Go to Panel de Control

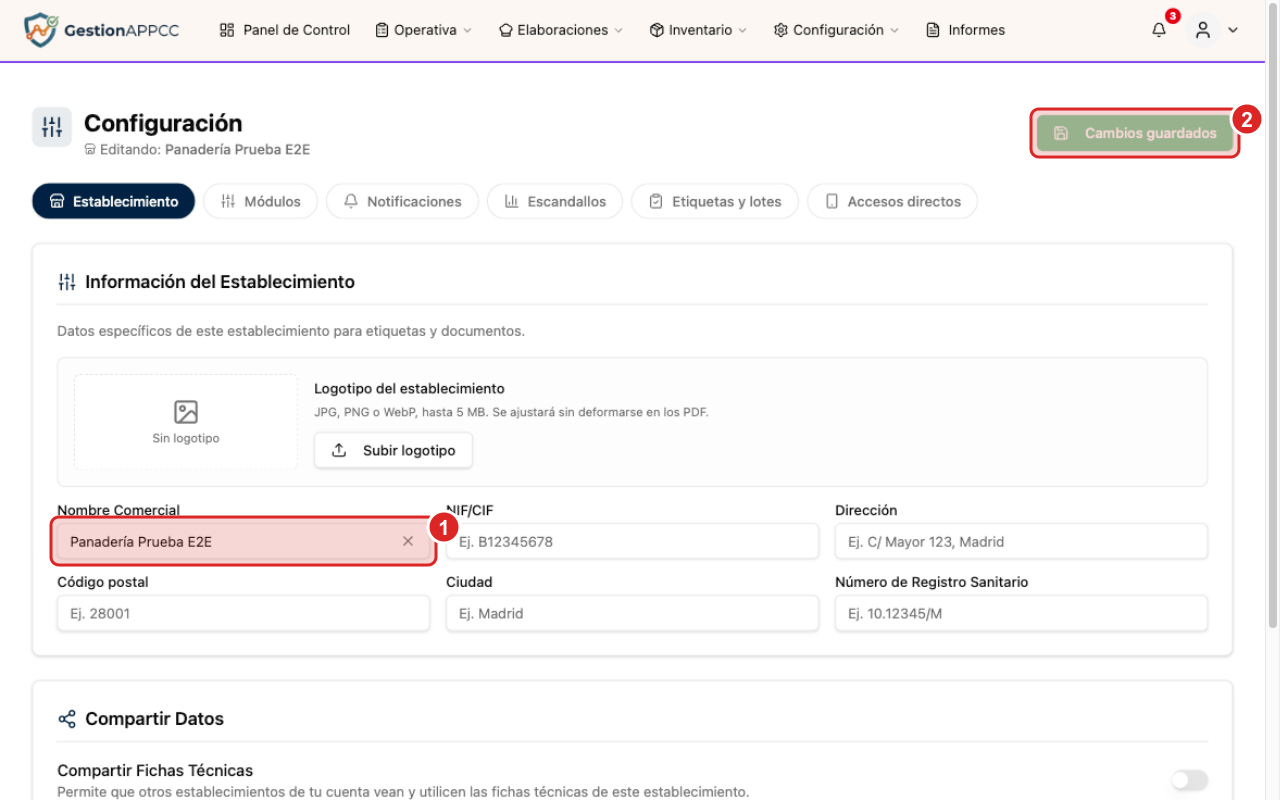click(285, 30)
